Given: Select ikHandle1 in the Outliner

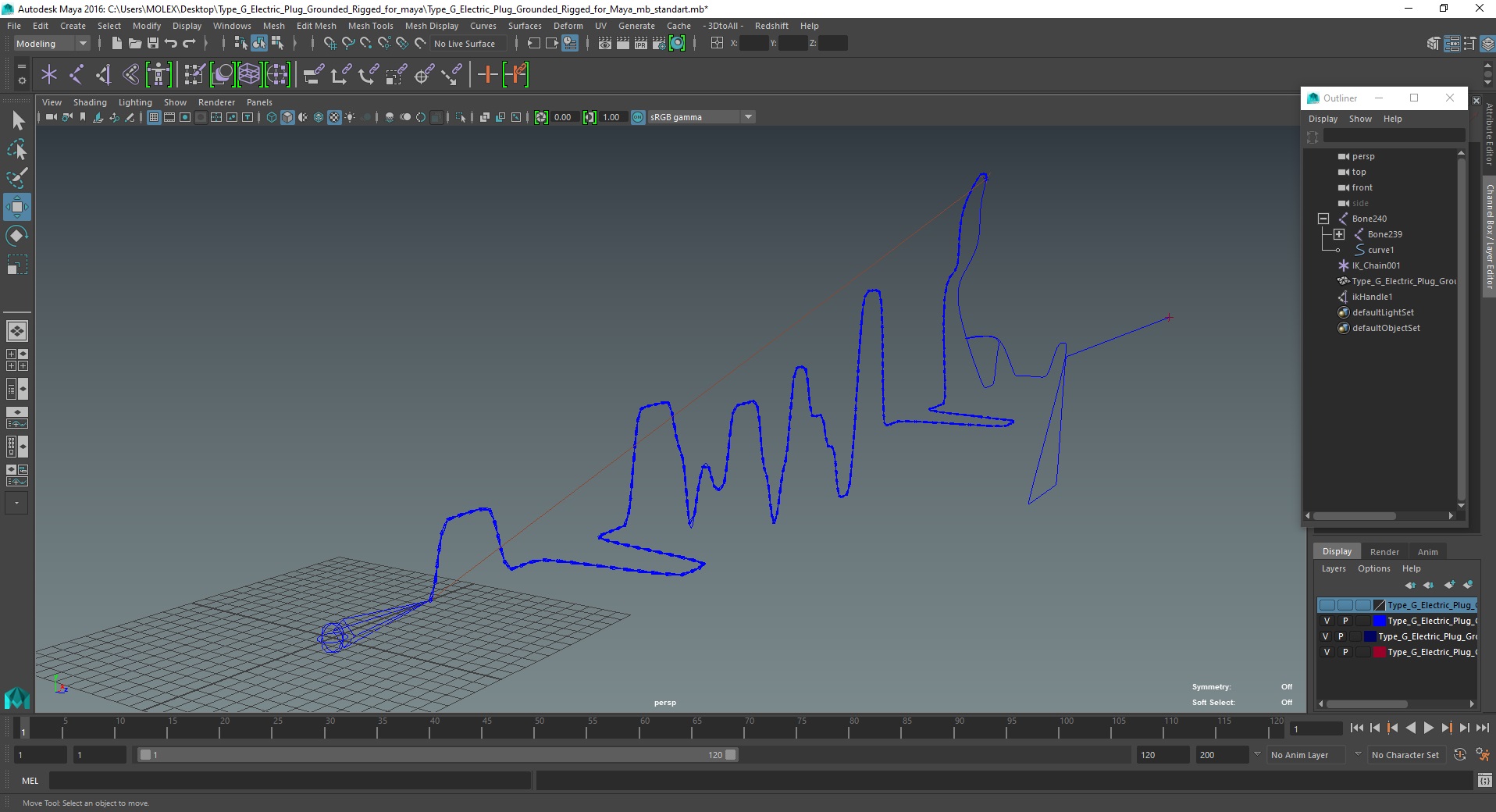Looking at the screenshot, I should coord(1372,297).
